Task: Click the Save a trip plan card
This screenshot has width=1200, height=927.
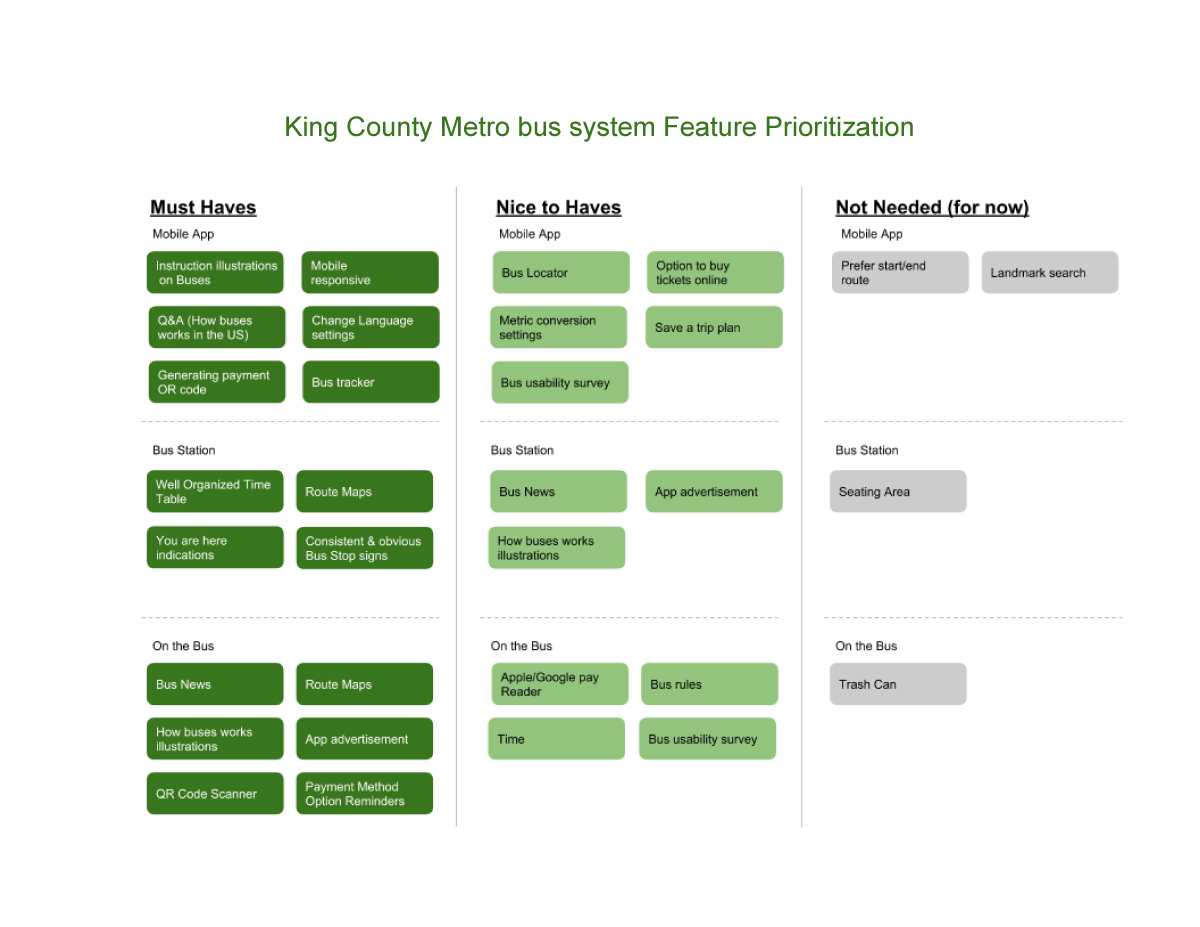Action: [714, 327]
